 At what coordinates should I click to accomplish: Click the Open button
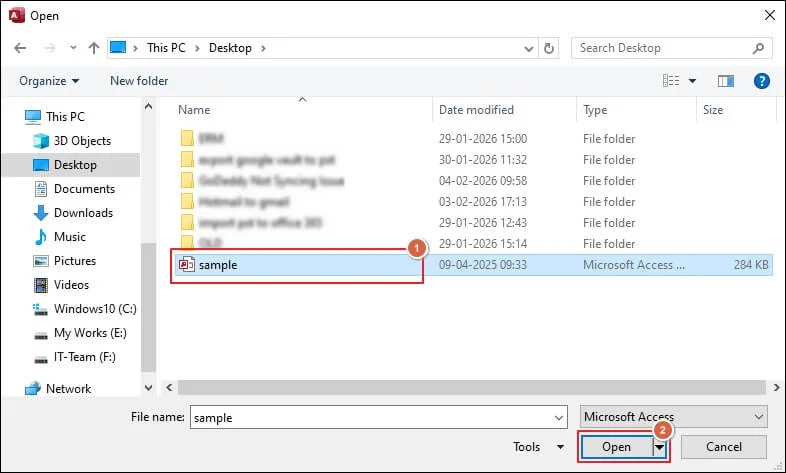[x=616, y=447]
